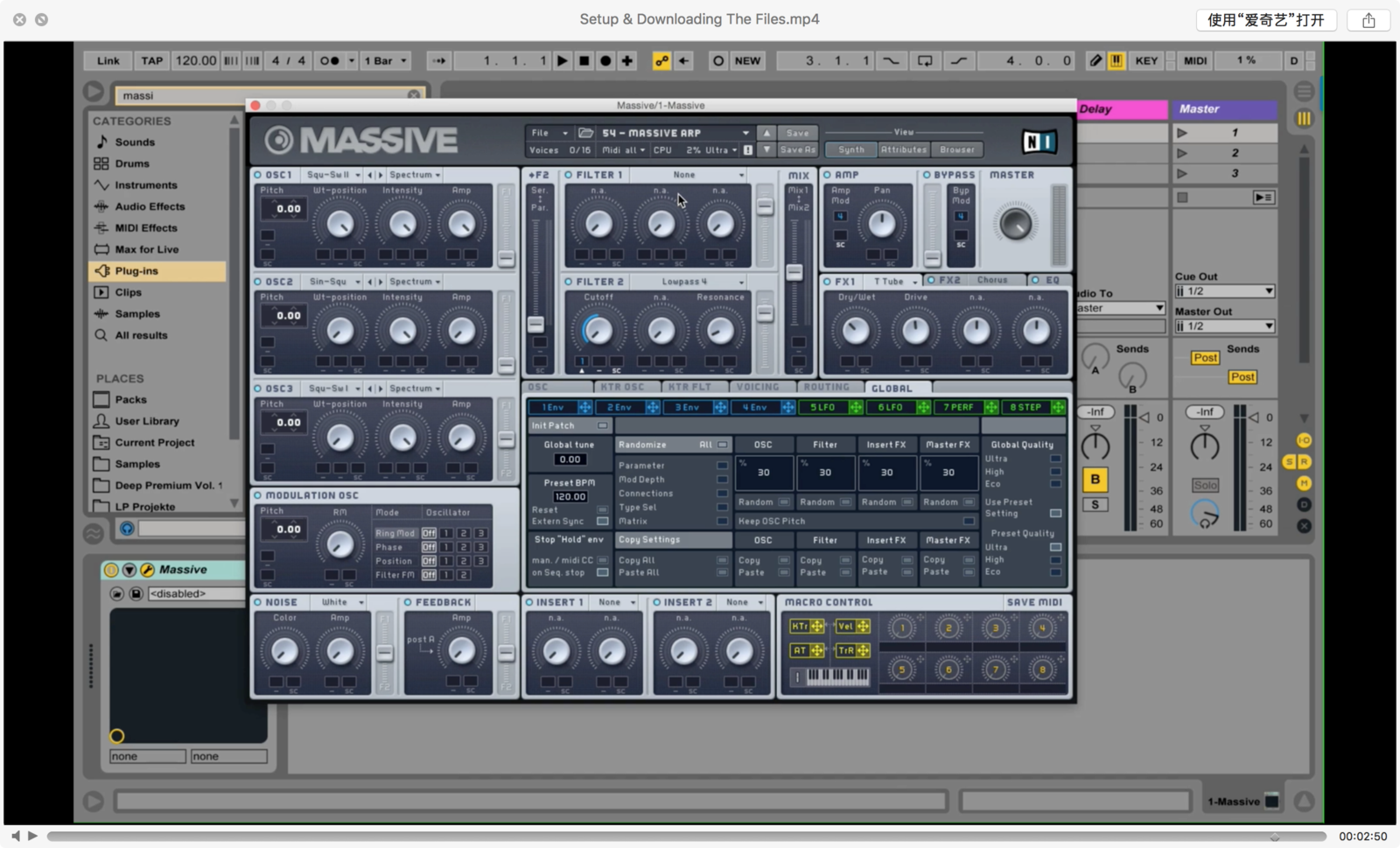Viewport: 1400px width, 848px height.
Task: Click the Filter 2 Cutoff knob
Action: 598,330
